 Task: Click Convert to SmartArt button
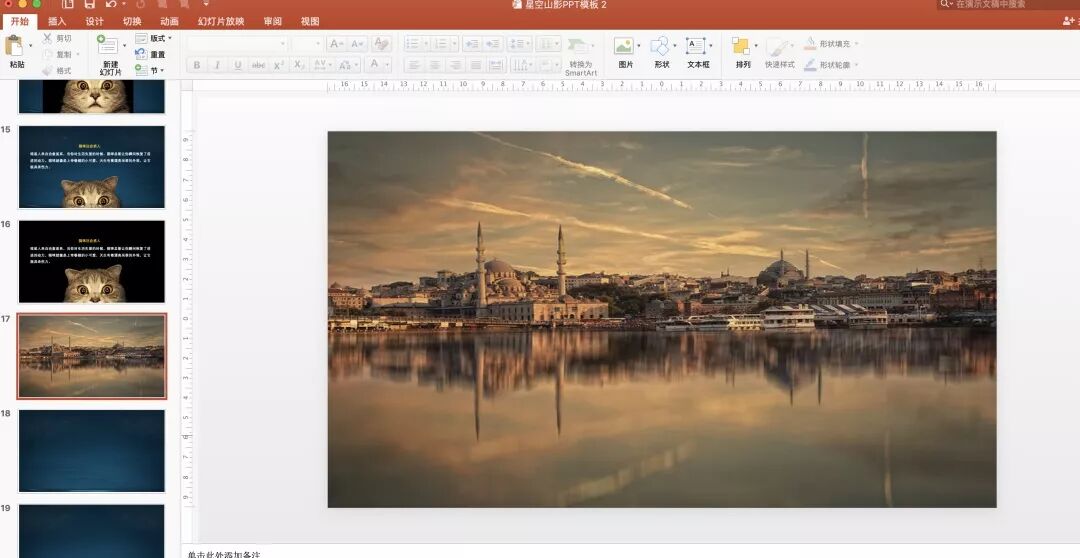pyautogui.click(x=581, y=56)
